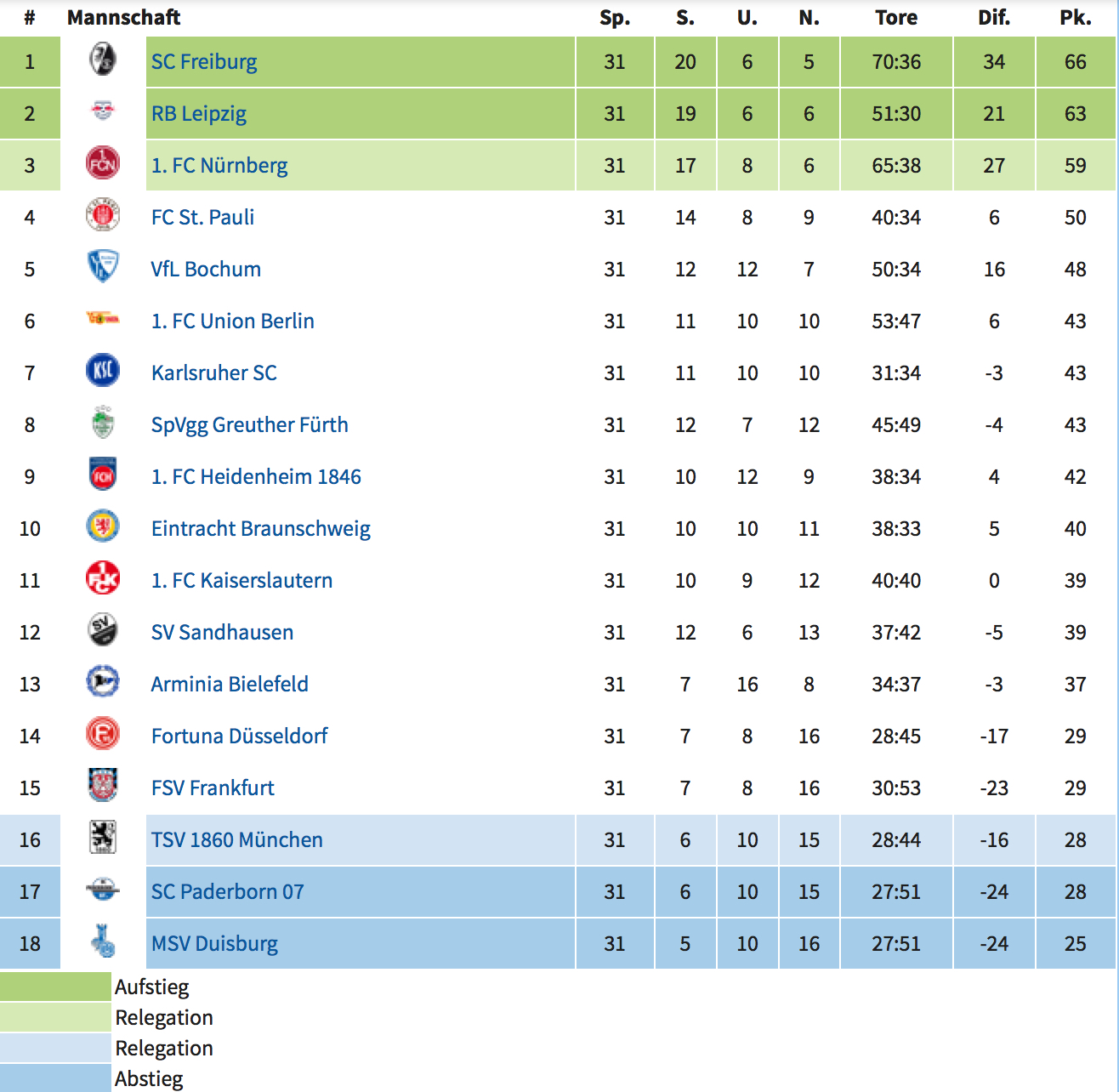
Task: Open the Fortuna Düsseldorf team link
Action: coord(239,737)
